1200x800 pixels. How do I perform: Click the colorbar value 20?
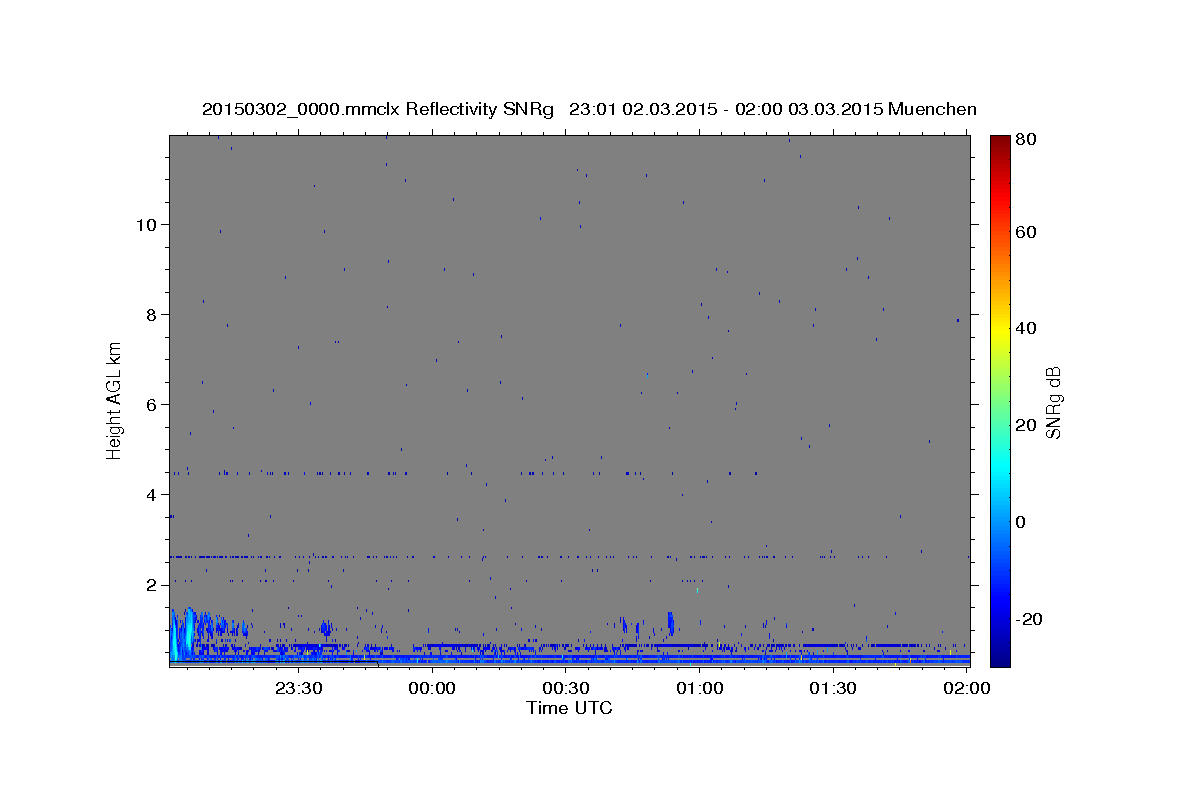(1025, 425)
